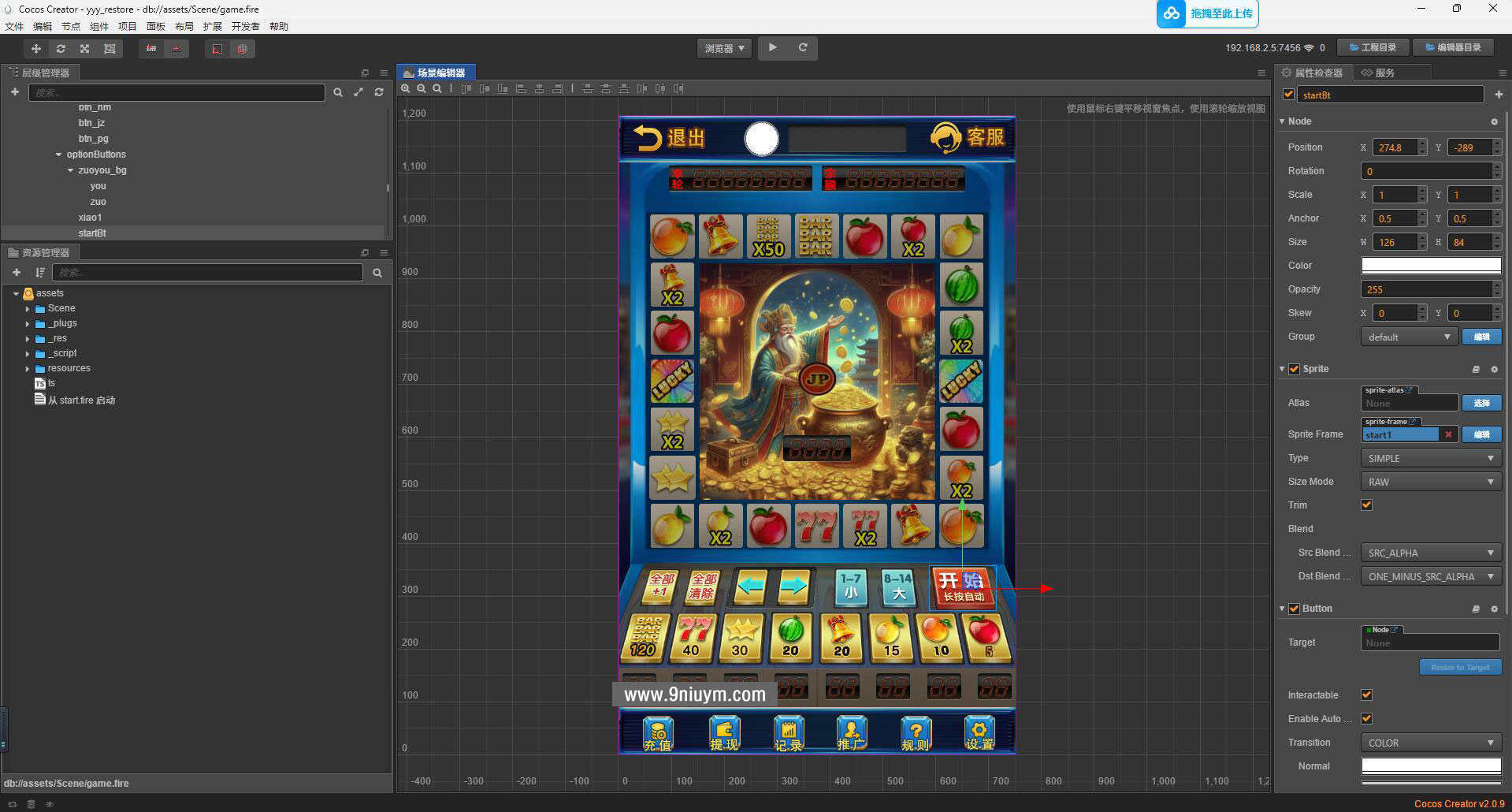Toggle the Sprite component checkbox
Screen dimensions: 1512x812
[1294, 369]
